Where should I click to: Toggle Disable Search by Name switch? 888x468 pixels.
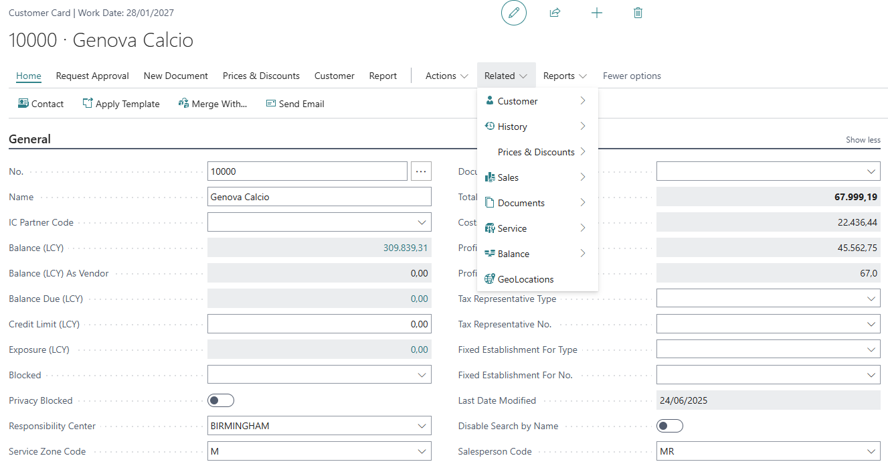click(x=669, y=426)
